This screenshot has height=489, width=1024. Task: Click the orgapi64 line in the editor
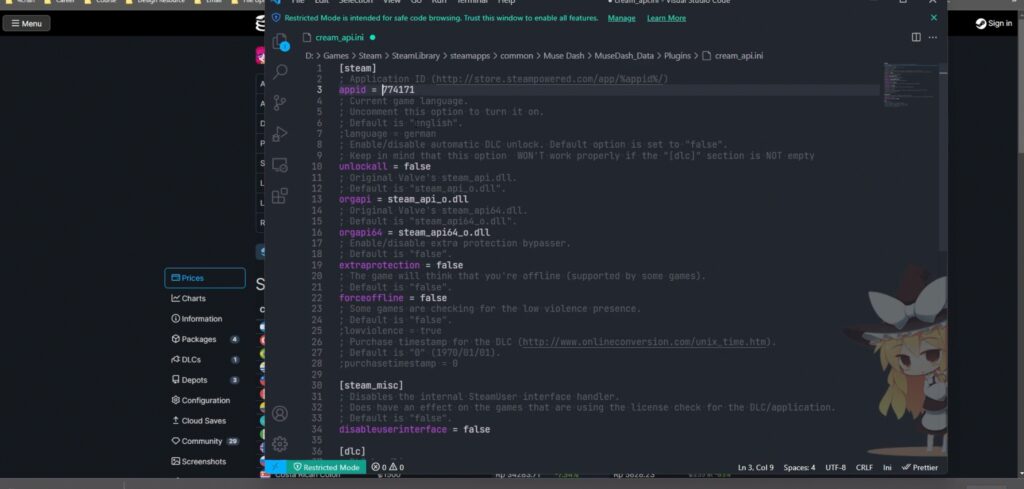coord(414,232)
